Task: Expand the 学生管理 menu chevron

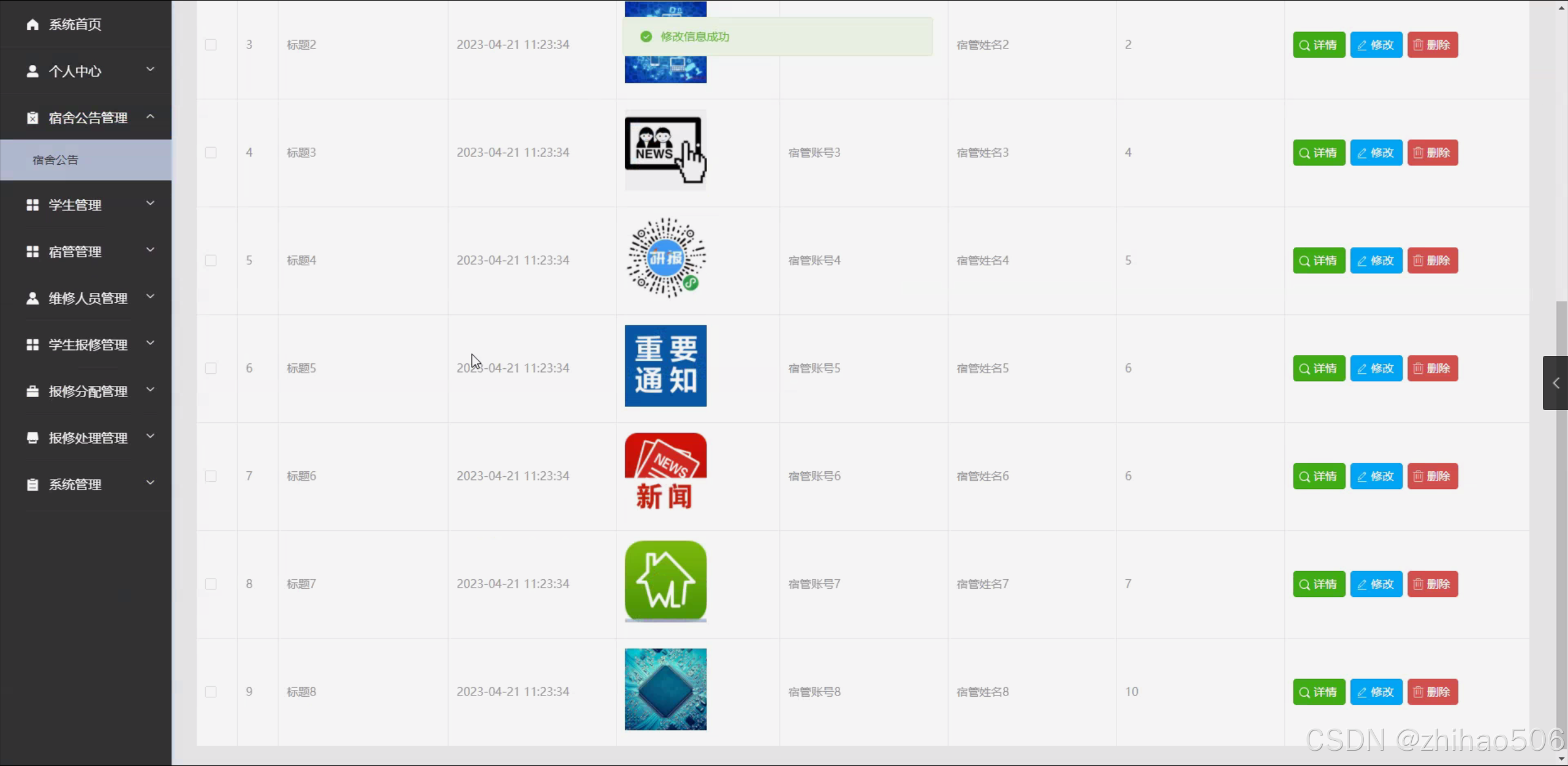Action: 151,203
